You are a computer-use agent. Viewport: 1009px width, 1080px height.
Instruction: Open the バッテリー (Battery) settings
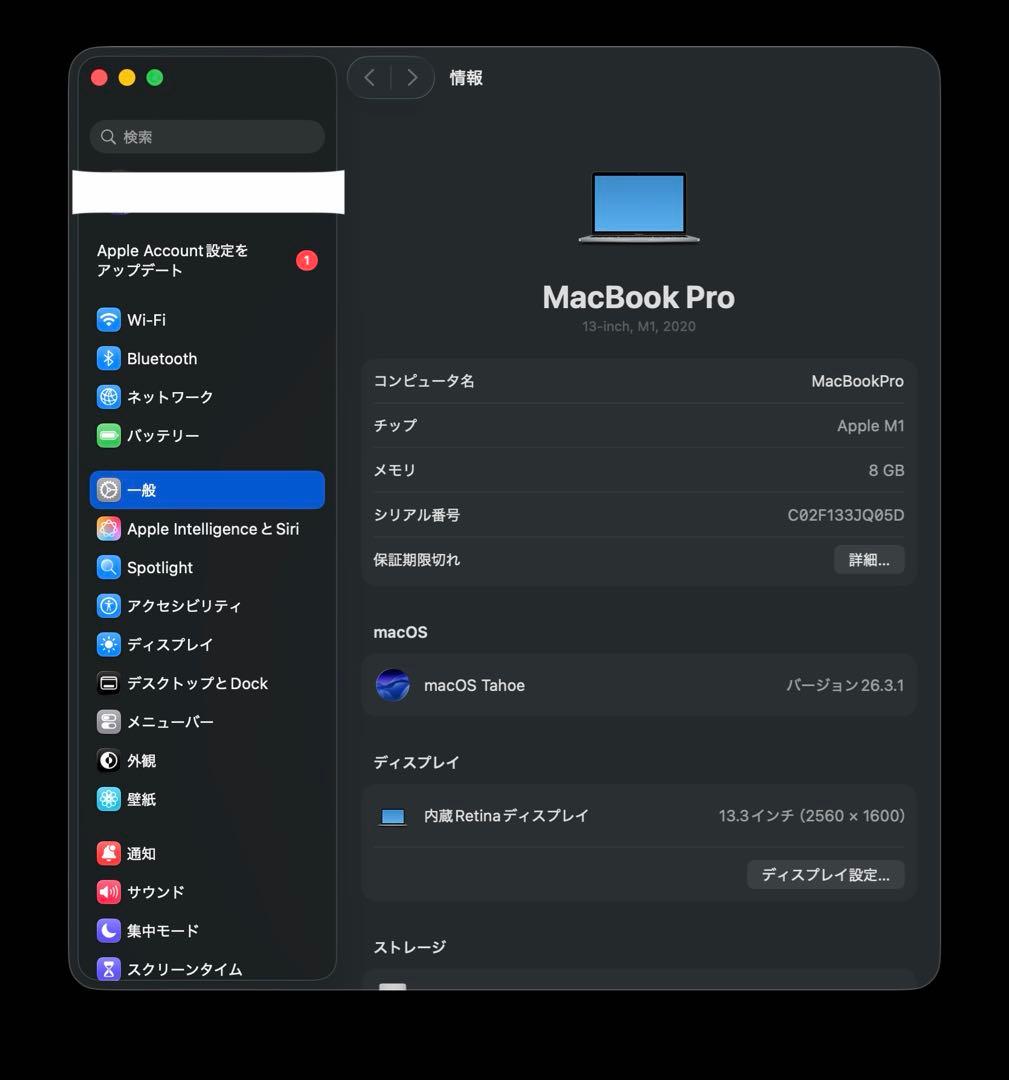pos(160,435)
